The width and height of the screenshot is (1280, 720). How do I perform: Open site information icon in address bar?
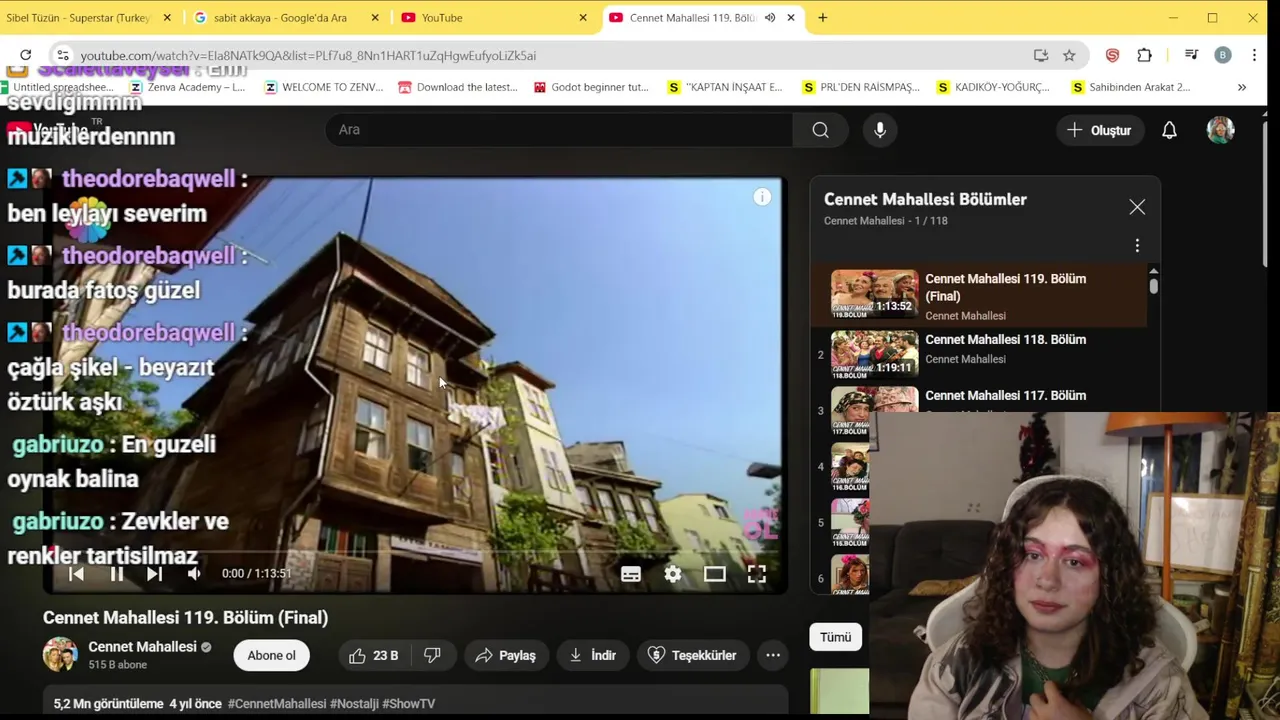click(62, 55)
